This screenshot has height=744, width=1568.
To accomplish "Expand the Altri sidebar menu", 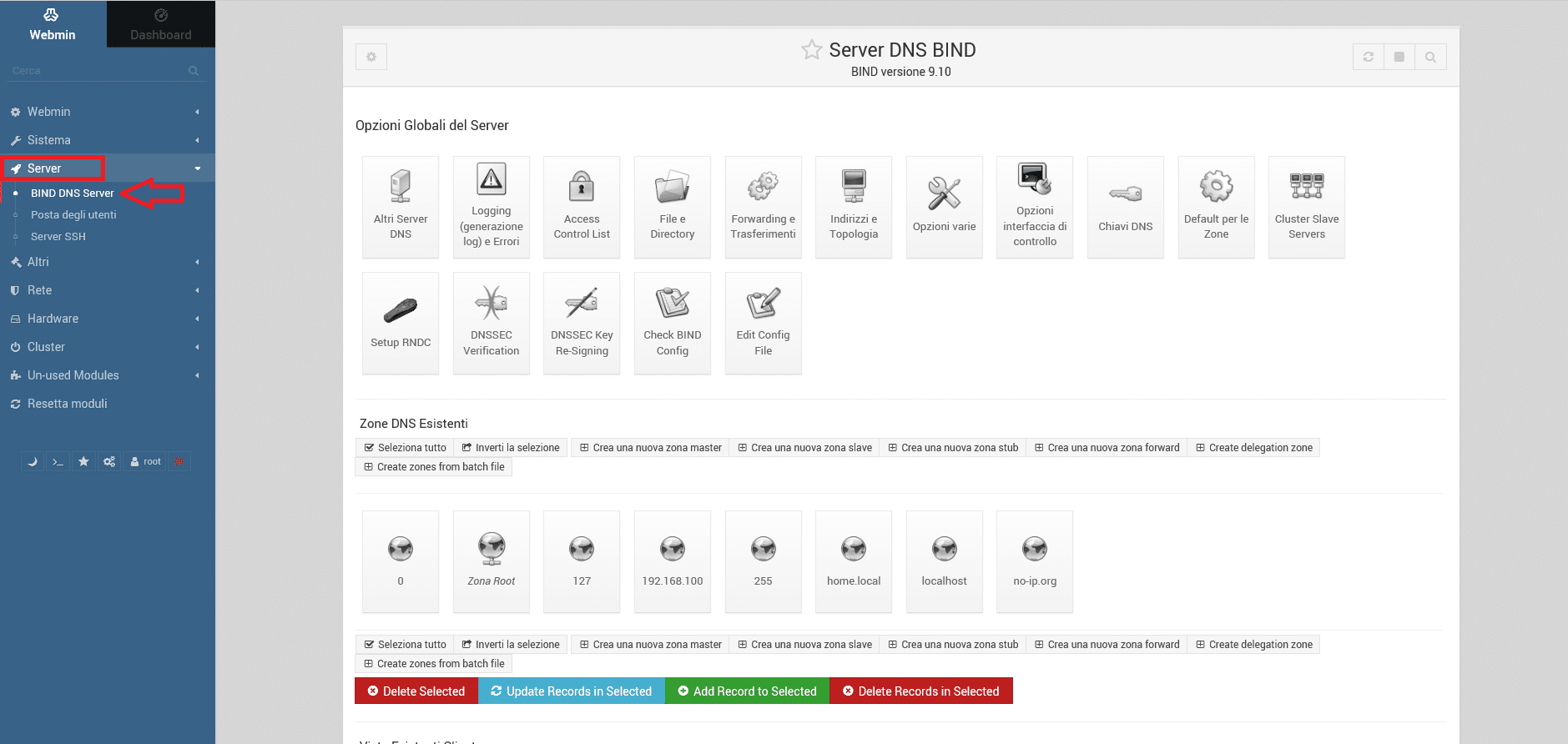I will [x=108, y=262].
